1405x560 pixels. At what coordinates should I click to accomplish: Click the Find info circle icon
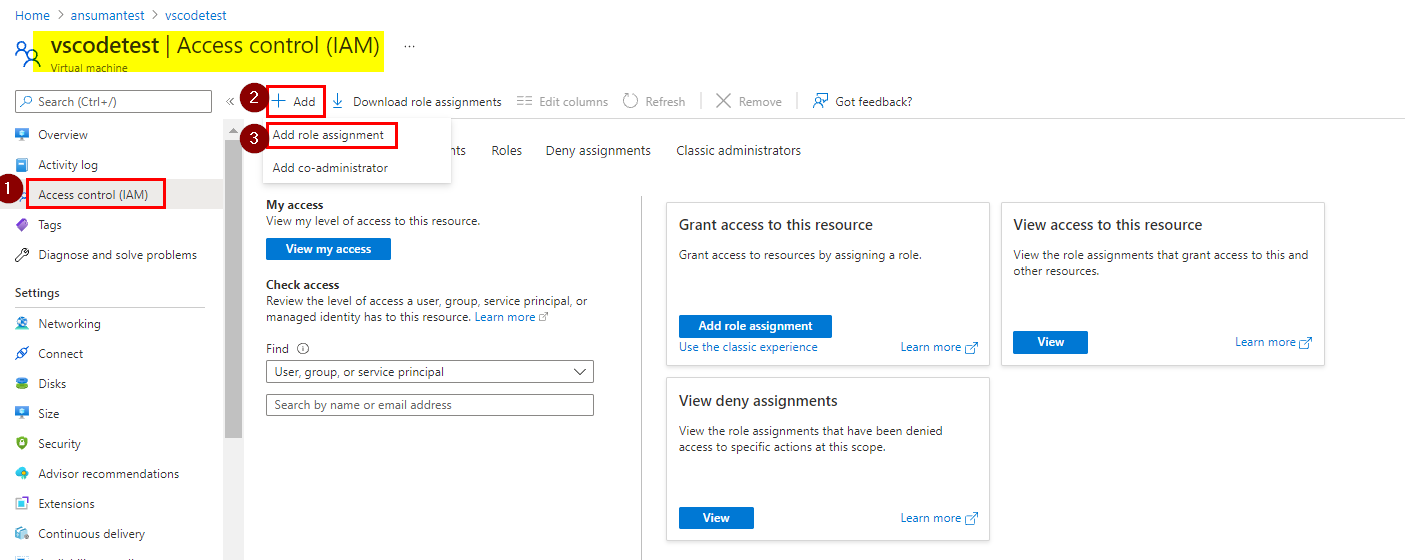coord(303,349)
